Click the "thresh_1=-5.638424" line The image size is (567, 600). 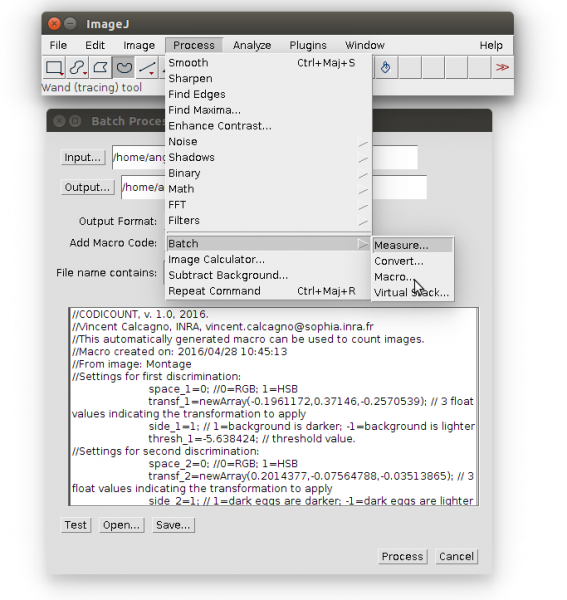click(x=252, y=439)
